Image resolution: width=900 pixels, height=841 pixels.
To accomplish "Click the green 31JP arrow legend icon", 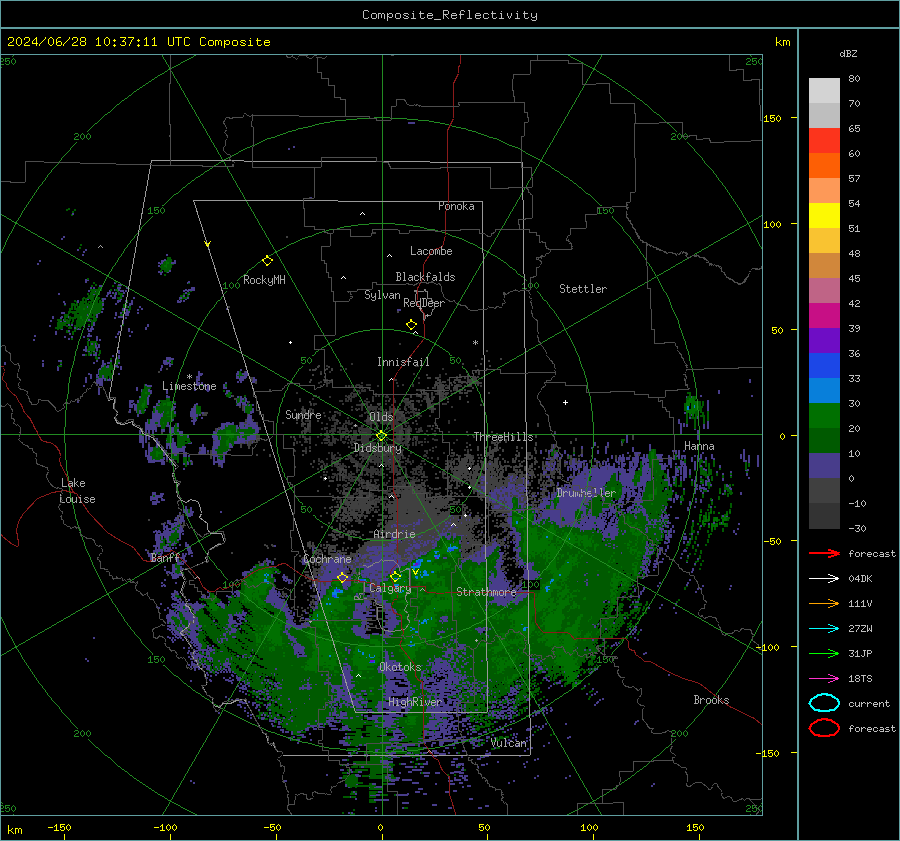I will (824, 653).
